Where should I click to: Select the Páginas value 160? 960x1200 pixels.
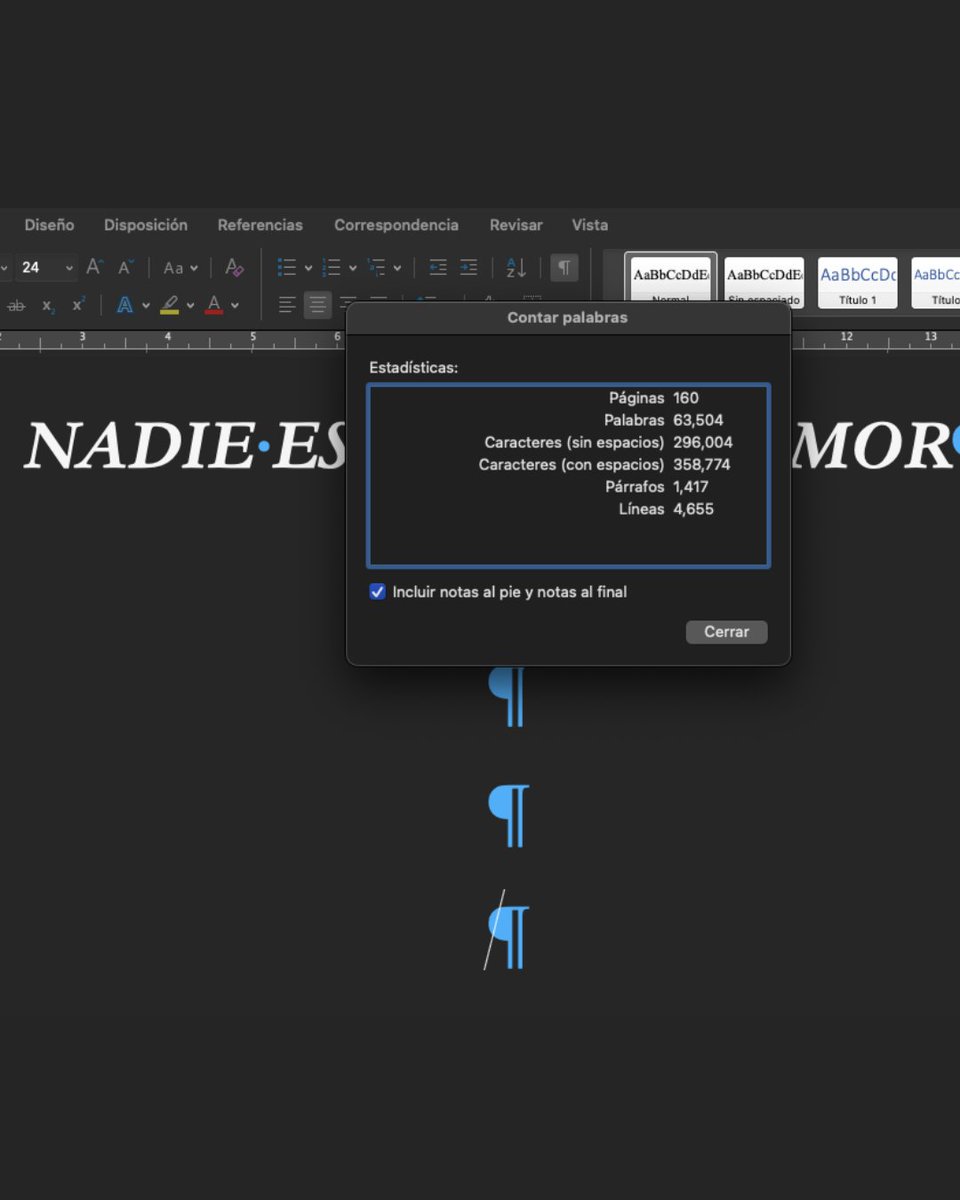tap(686, 398)
